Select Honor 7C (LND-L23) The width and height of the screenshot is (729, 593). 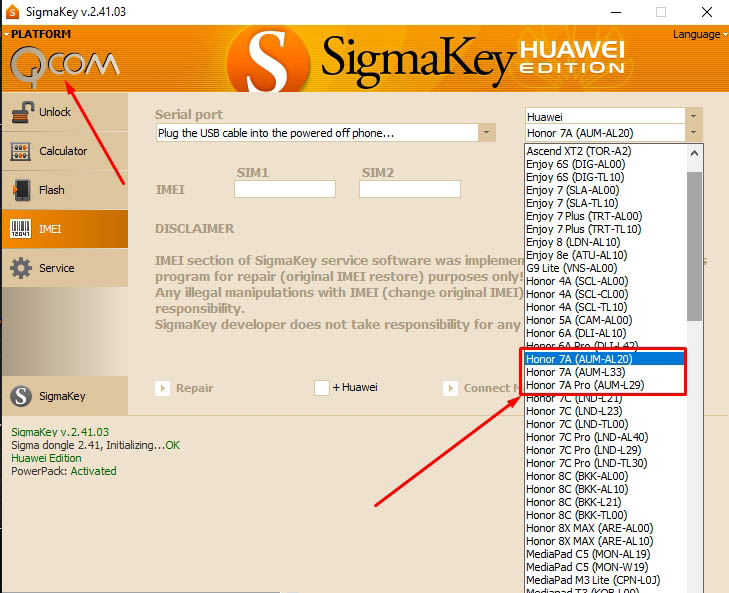pyautogui.click(x=605, y=411)
